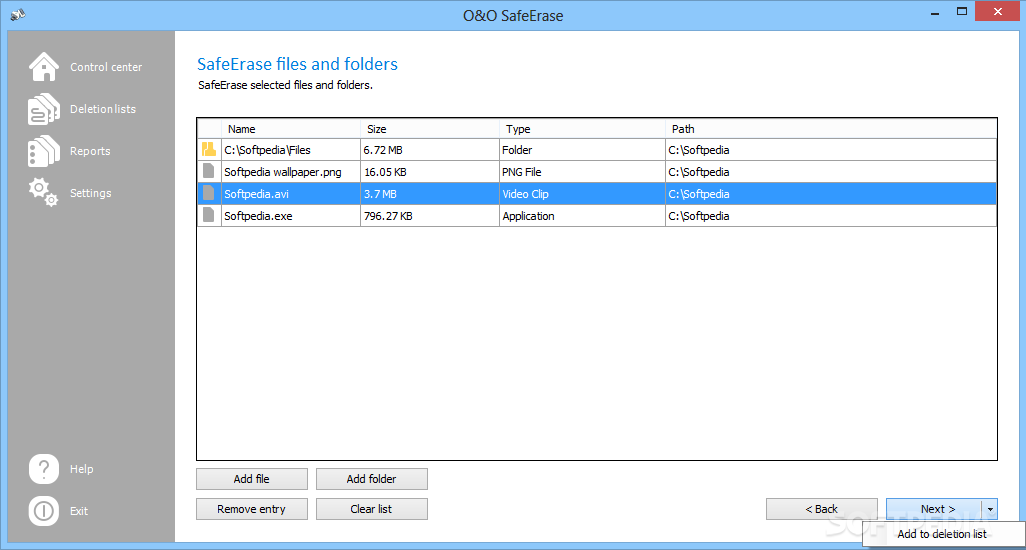
Task: Select the C:\Softpedia\Files row name
Action: point(267,150)
